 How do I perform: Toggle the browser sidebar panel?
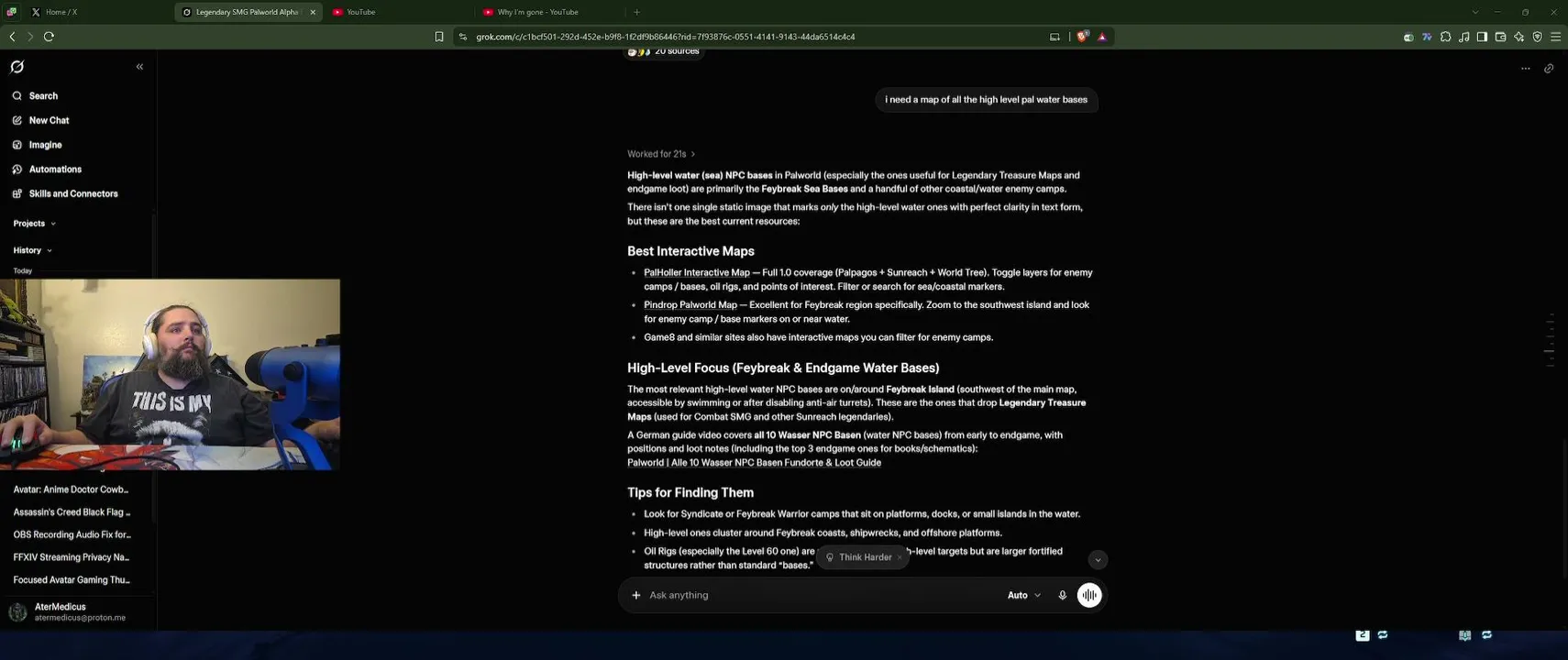click(x=1482, y=37)
